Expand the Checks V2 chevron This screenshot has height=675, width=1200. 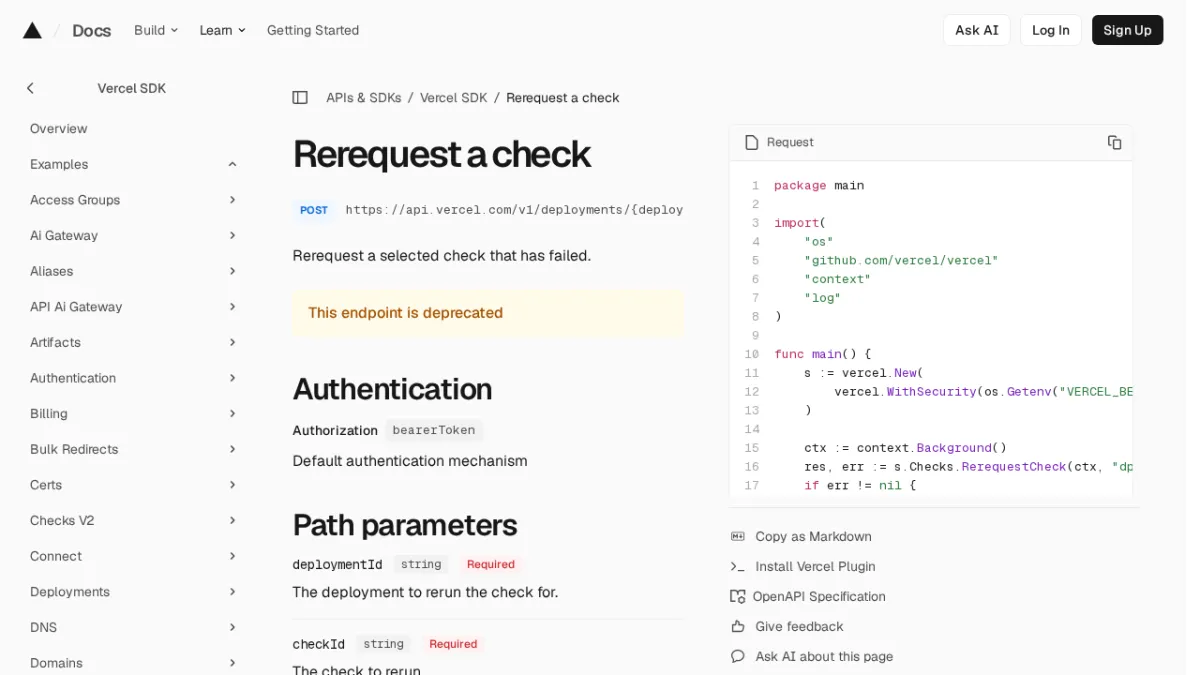click(x=232, y=520)
